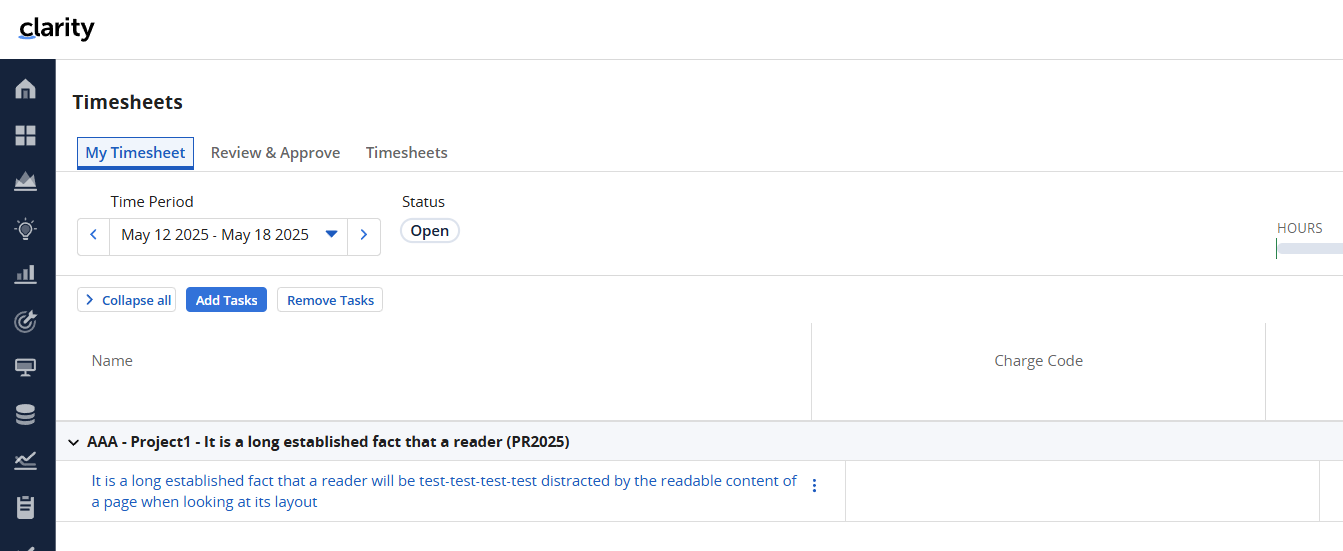Click the Collapse all button
1343x551 pixels.
[x=127, y=300]
